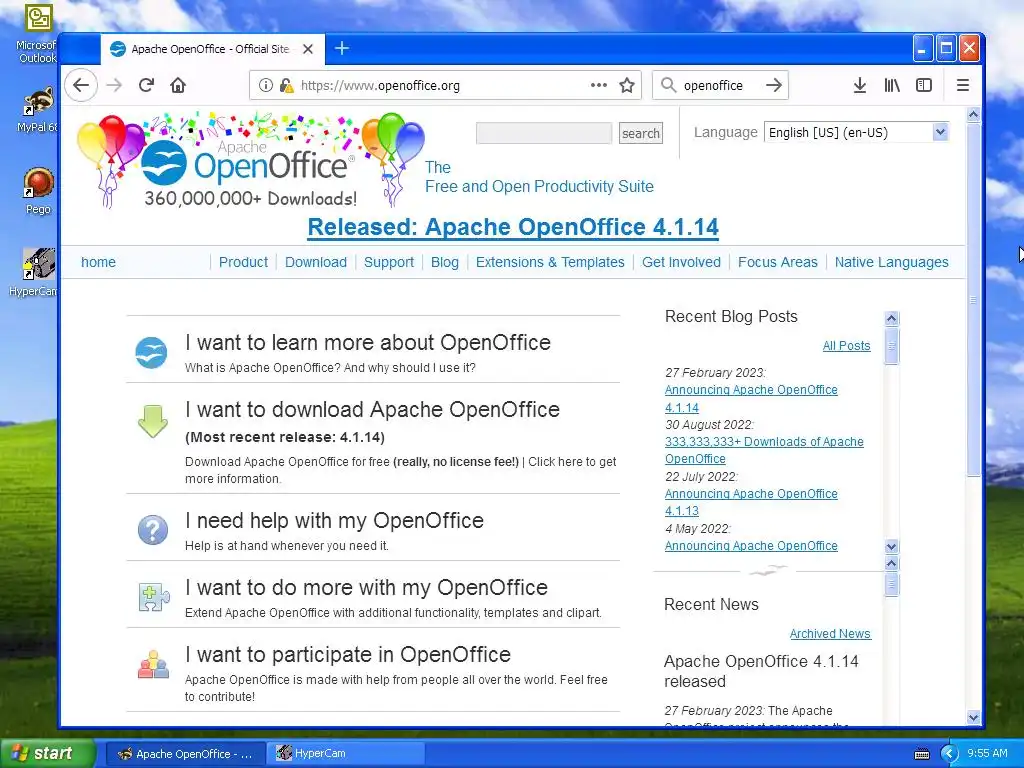The width and height of the screenshot is (1024, 768).
Task: Click the browser address bar
Action: (444, 85)
